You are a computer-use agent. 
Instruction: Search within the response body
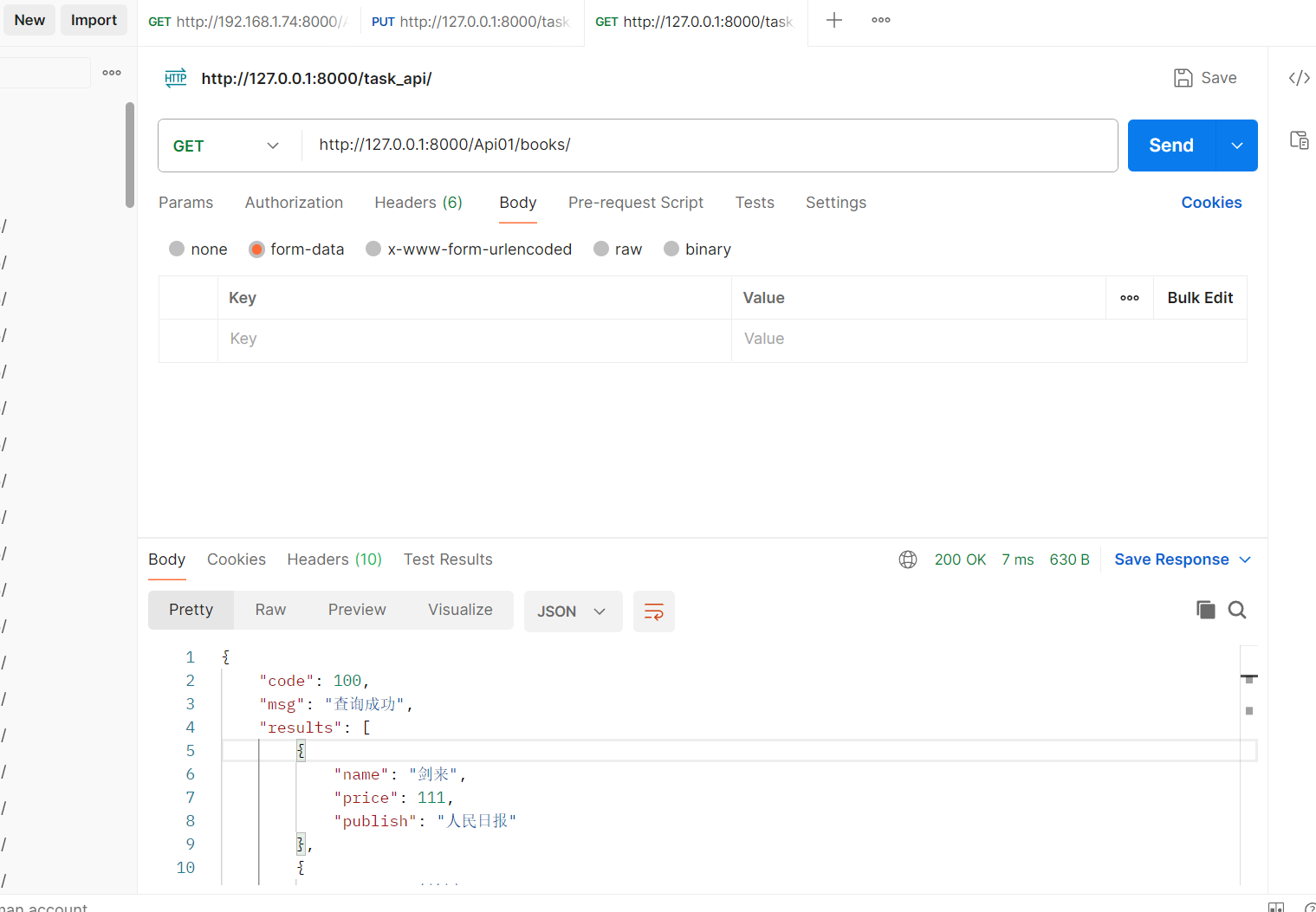click(1237, 610)
